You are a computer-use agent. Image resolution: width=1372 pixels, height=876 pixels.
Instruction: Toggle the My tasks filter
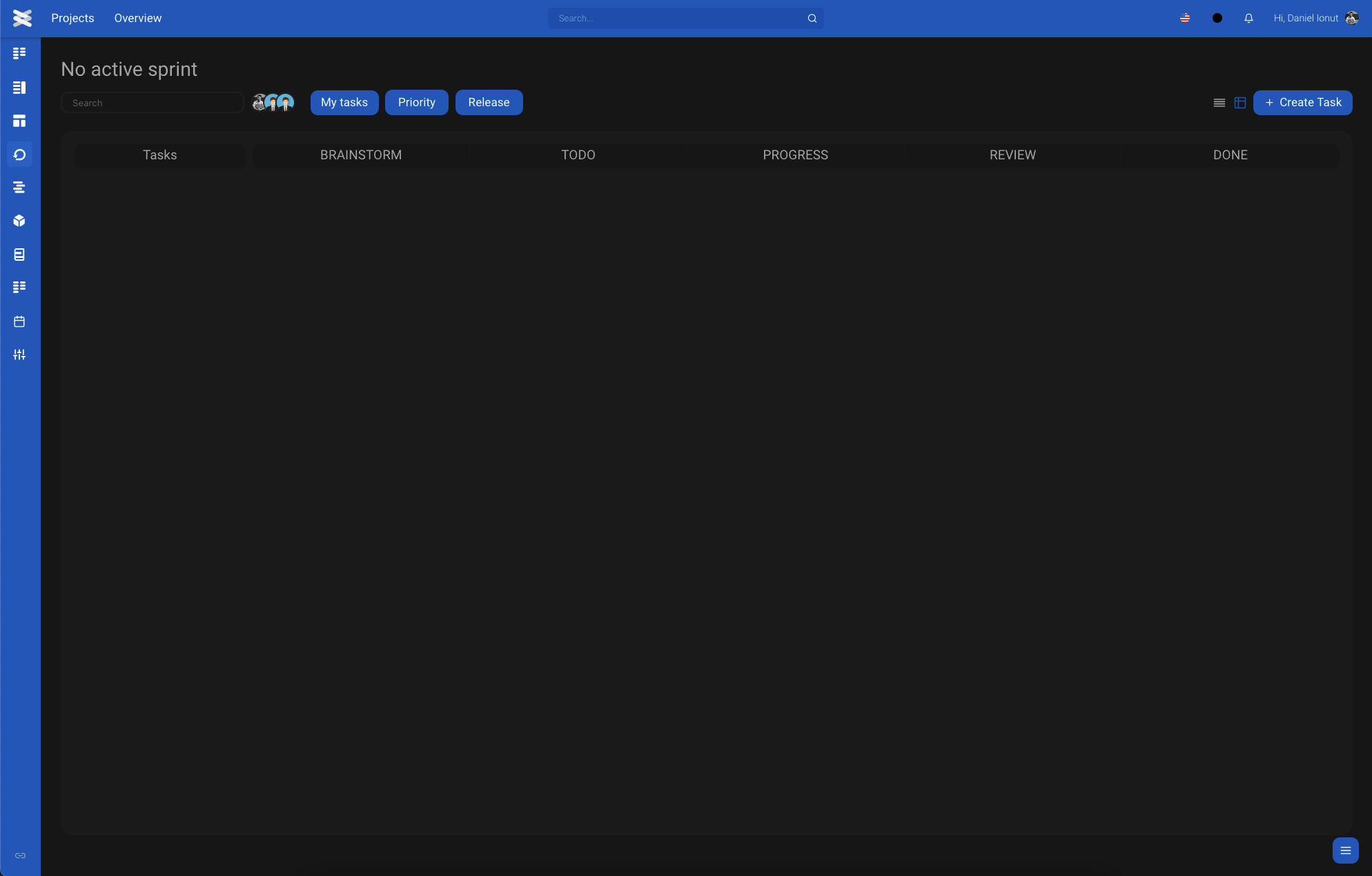(344, 102)
